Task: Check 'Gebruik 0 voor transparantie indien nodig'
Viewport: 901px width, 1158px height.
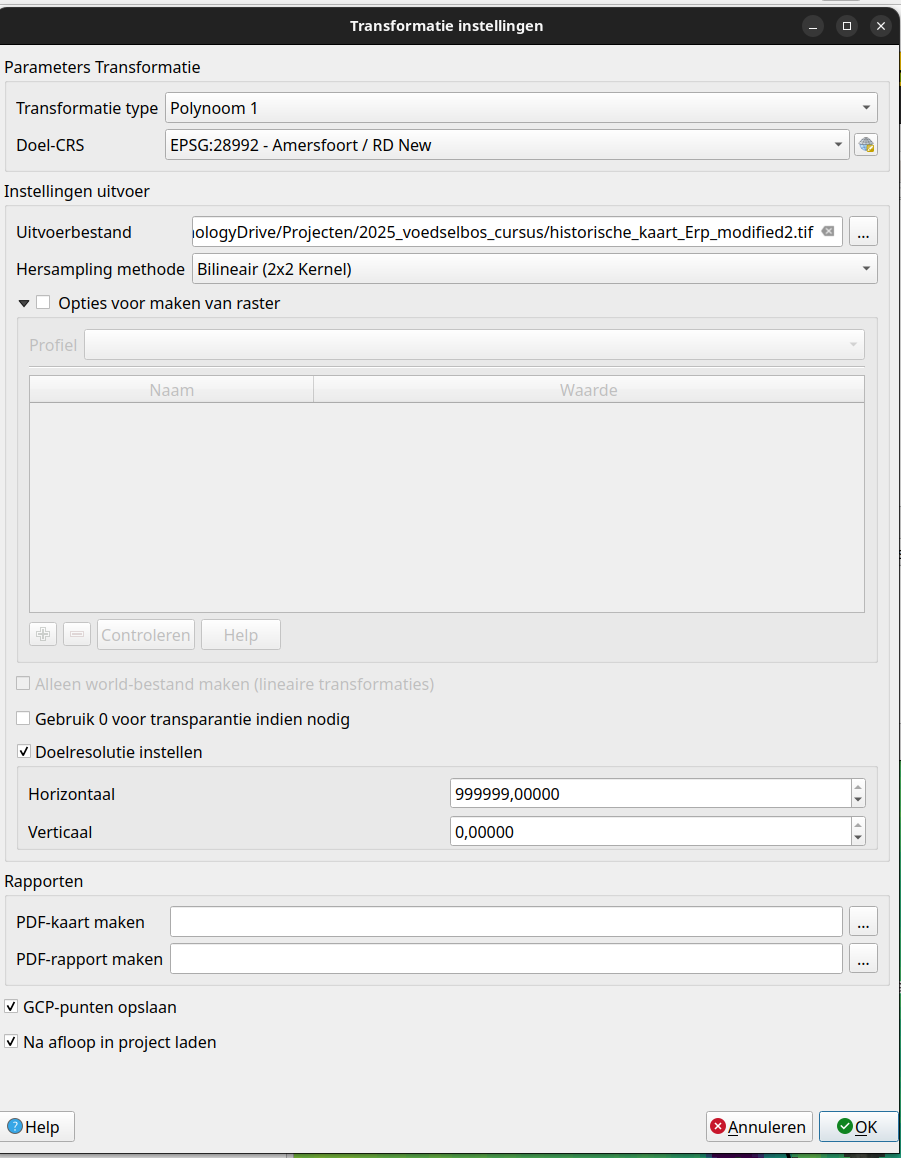Action: click(24, 719)
